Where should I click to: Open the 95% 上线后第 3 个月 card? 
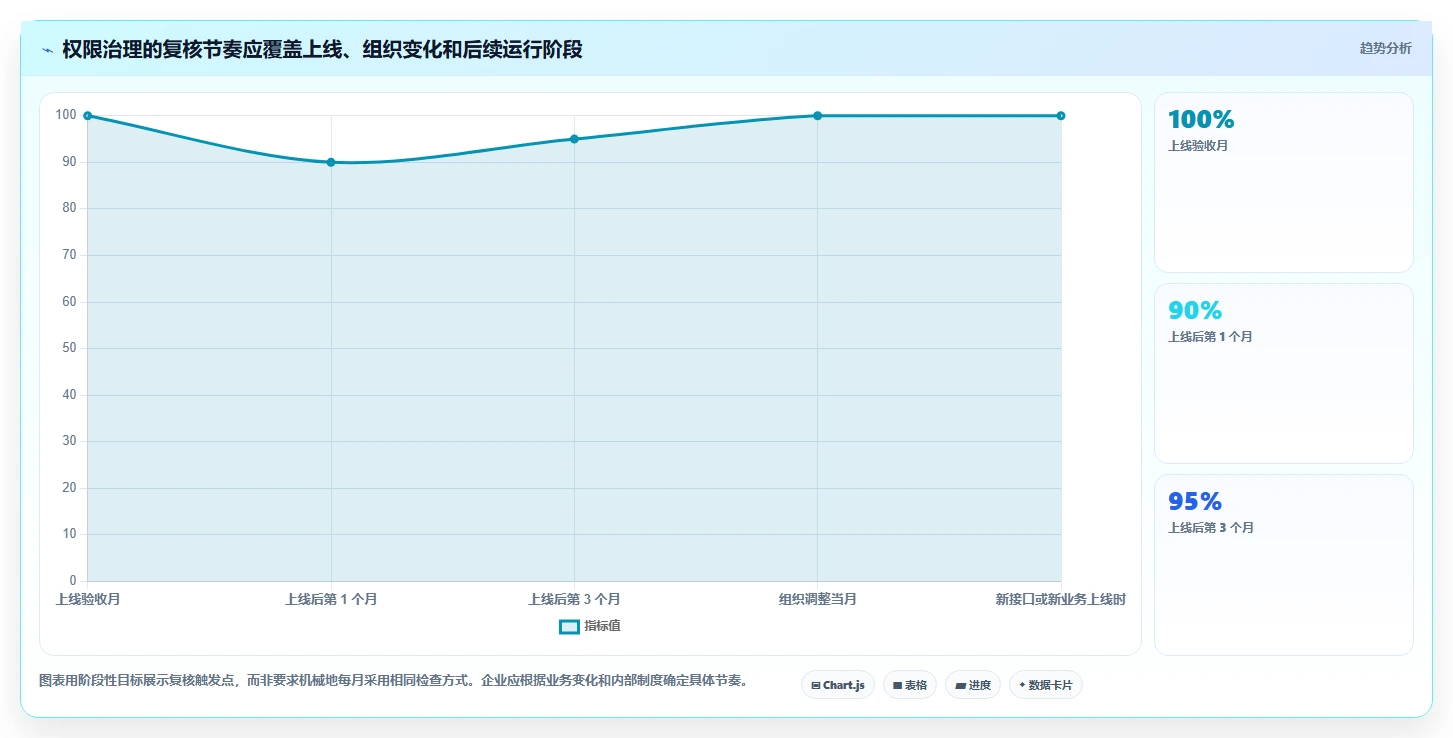tap(1284, 565)
